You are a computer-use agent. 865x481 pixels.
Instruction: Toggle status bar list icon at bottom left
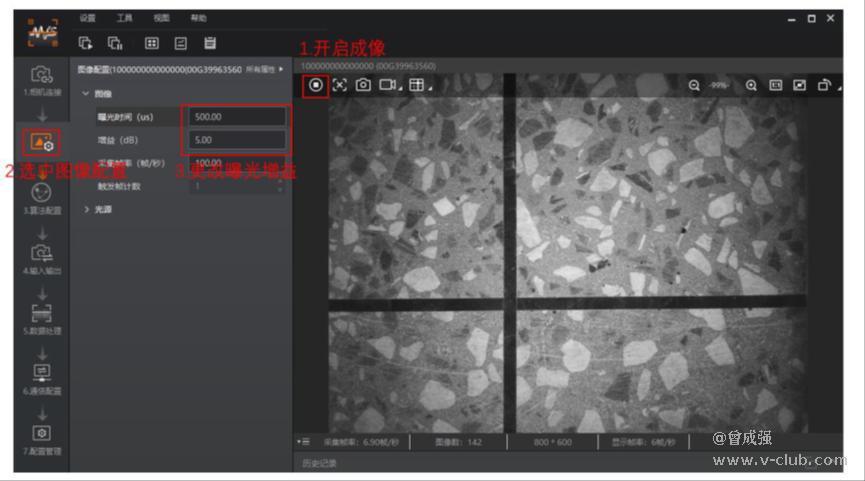click(x=303, y=442)
